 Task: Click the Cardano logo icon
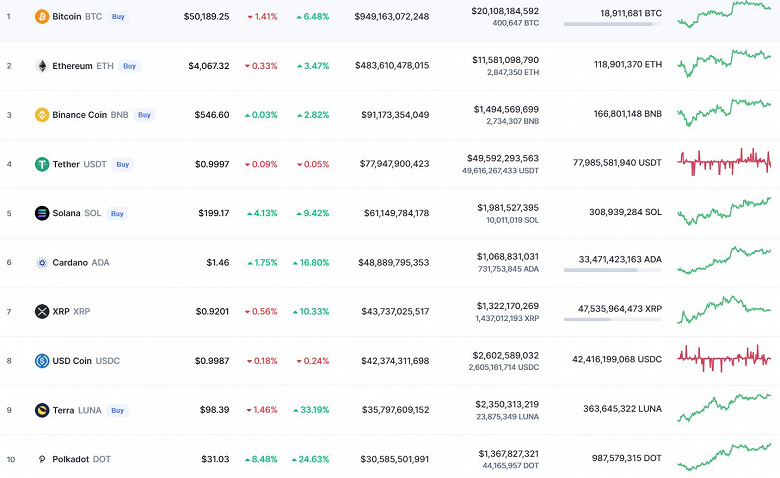point(42,262)
